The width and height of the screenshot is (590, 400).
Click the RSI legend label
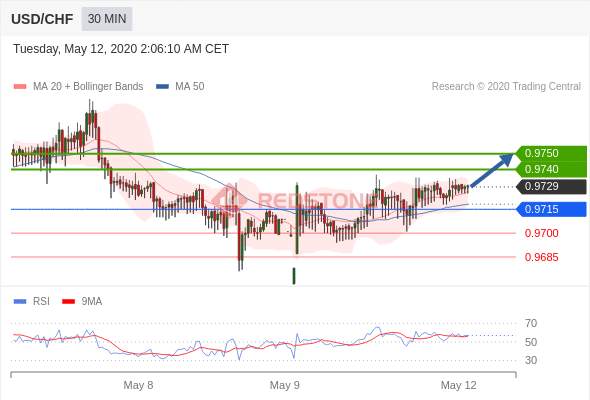[41, 301]
